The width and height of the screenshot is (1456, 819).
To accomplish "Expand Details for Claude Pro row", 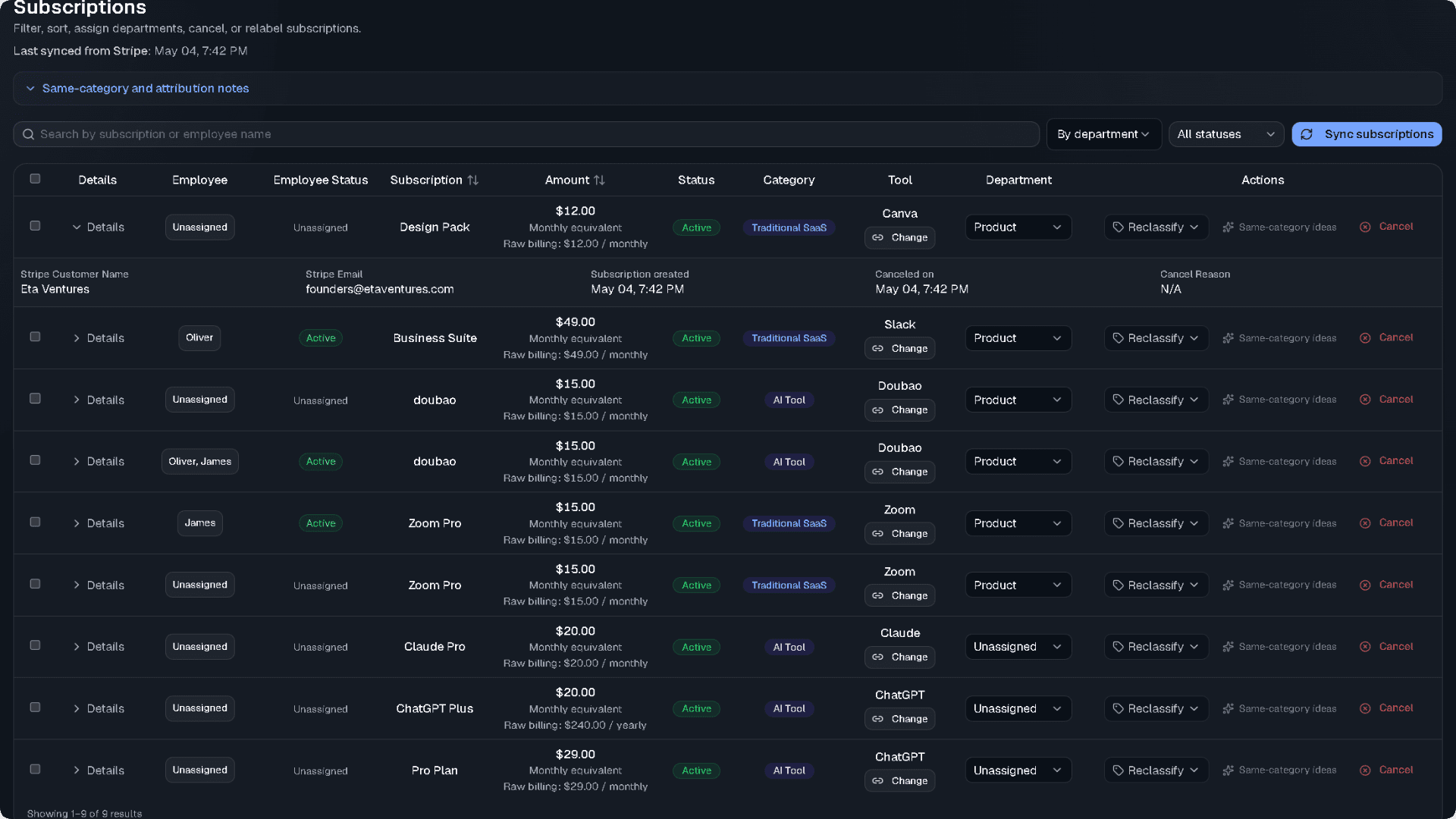I will tap(98, 647).
